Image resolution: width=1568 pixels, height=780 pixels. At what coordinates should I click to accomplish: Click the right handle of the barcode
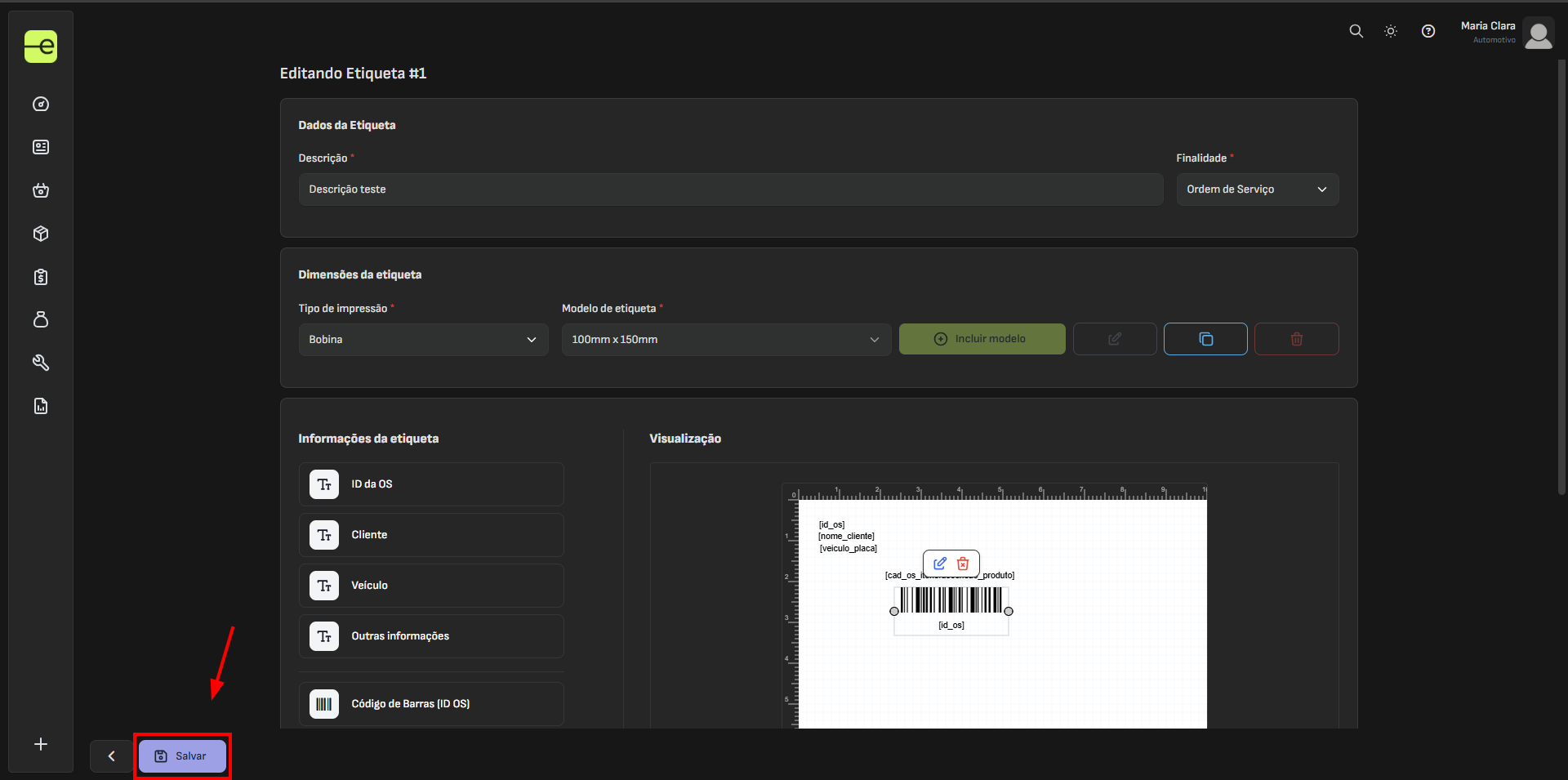click(x=1009, y=611)
